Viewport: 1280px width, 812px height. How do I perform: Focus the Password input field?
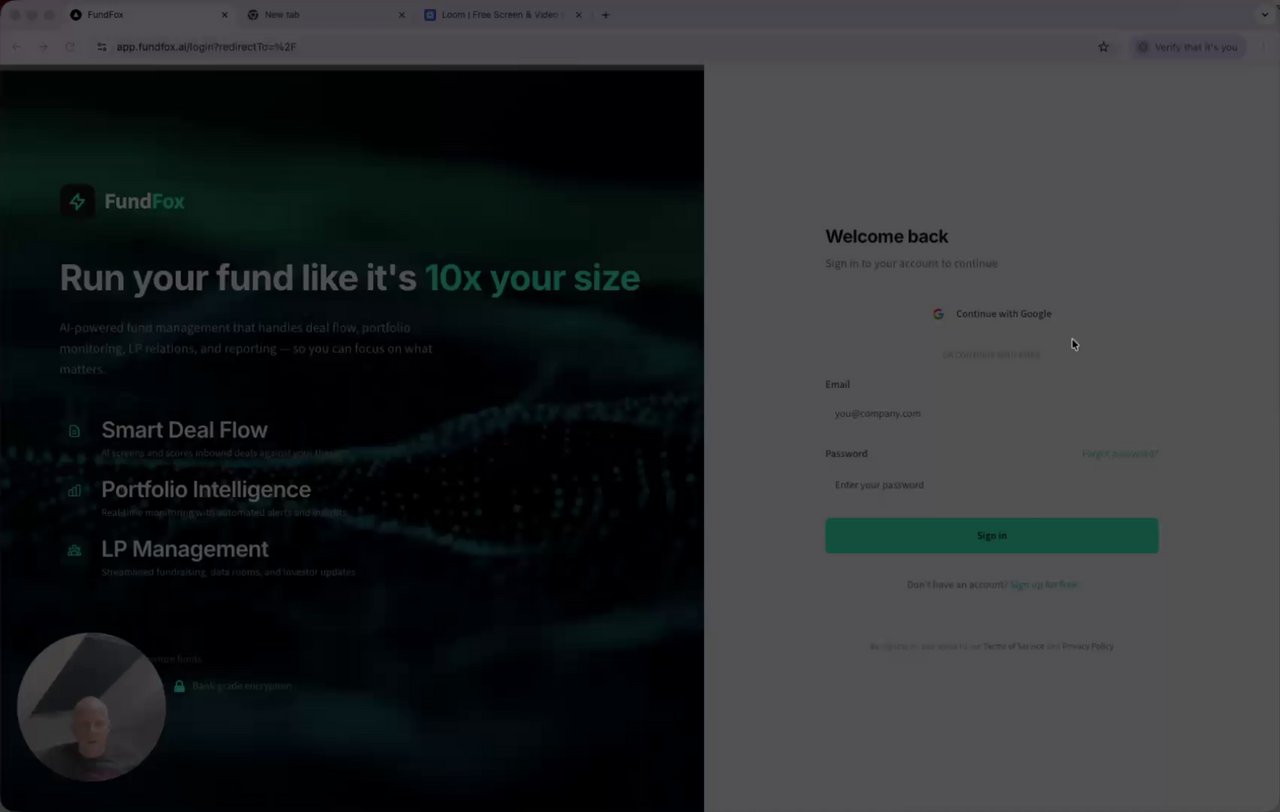pyautogui.click(x=992, y=485)
